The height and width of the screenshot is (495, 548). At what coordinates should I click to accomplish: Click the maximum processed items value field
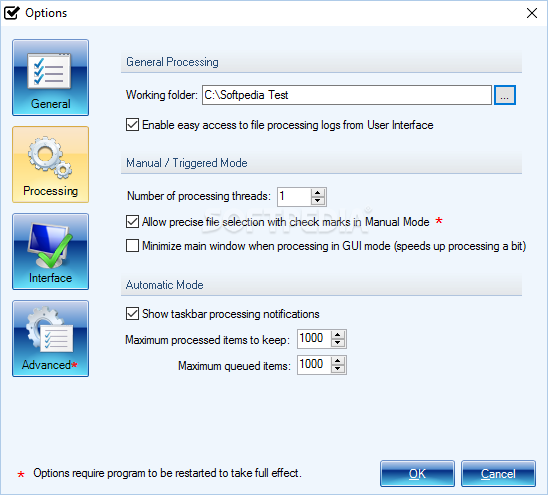314,339
